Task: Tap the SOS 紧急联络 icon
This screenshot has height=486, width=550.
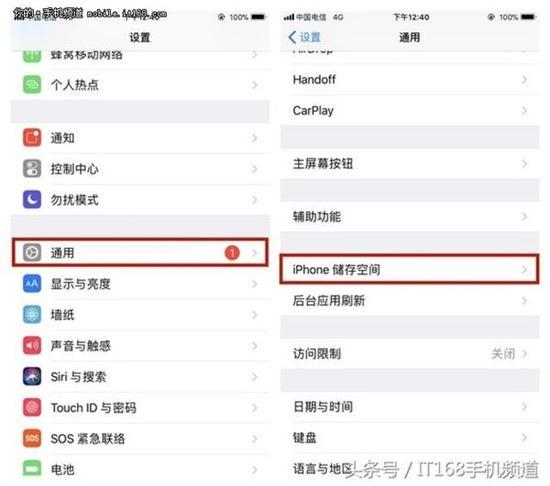Action: click(x=32, y=438)
